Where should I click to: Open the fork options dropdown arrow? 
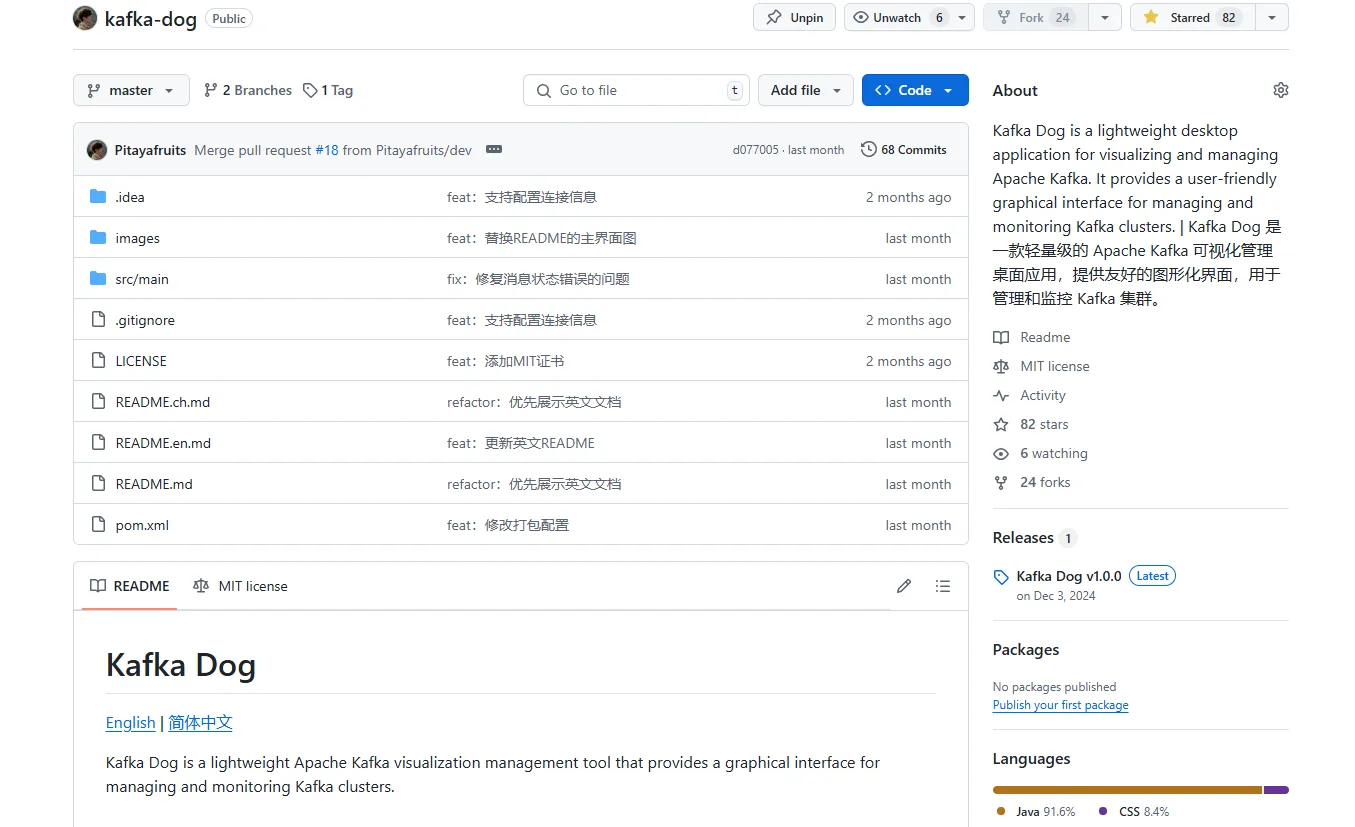[x=1105, y=18]
